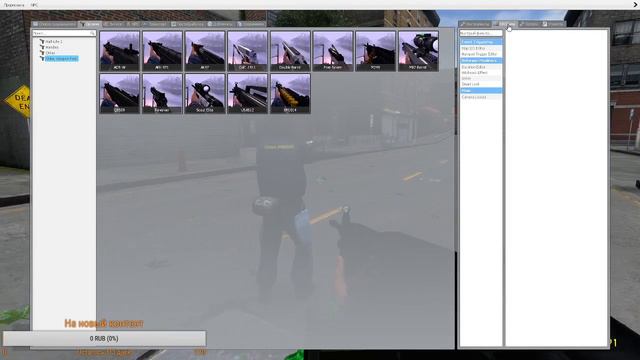Image resolution: width=640 pixels, height=360 pixels.
Task: Select the QBS09 weapon thumbnail
Action: 120,93
